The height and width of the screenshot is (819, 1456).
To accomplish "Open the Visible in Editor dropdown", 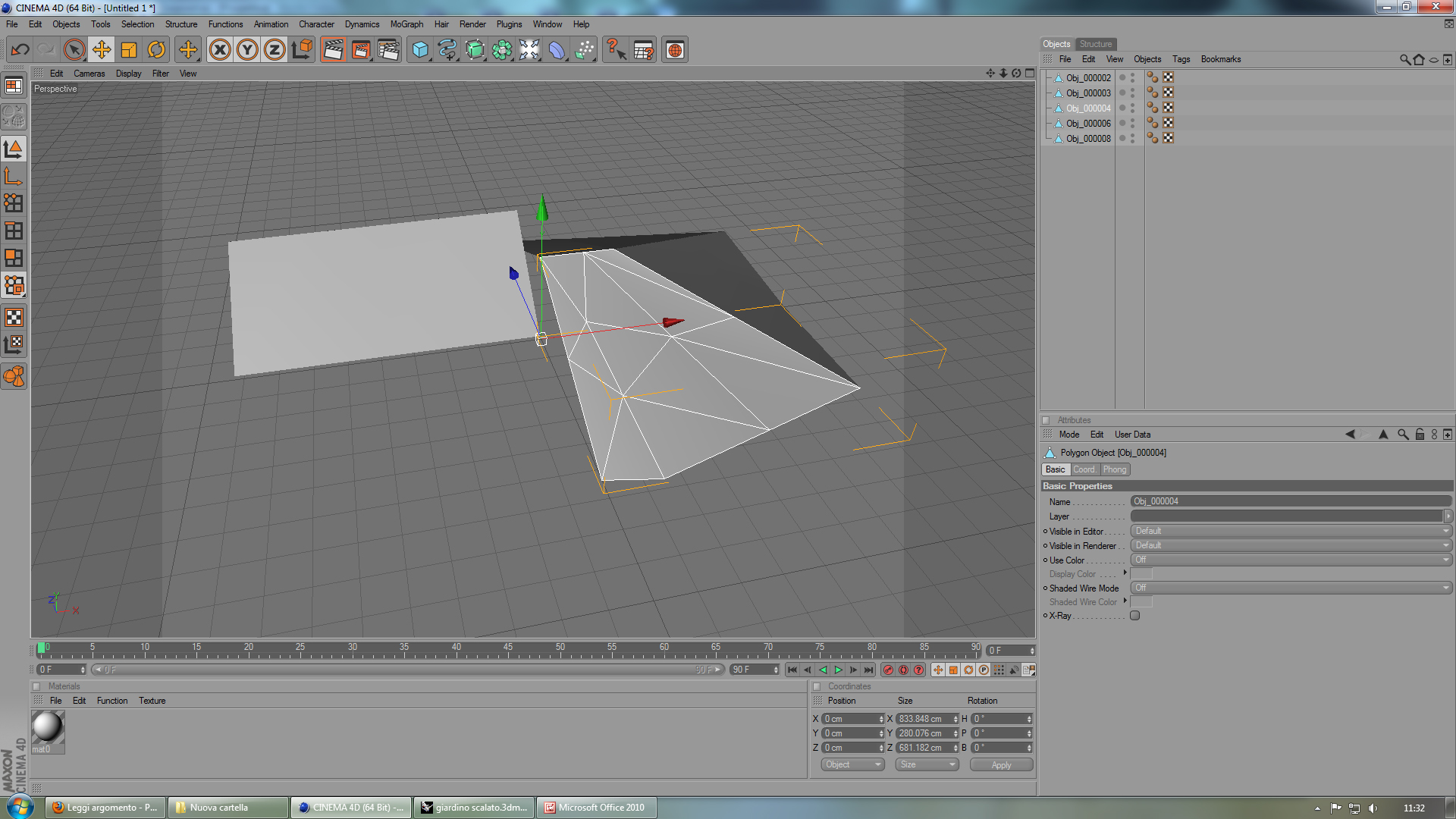I will [1291, 531].
